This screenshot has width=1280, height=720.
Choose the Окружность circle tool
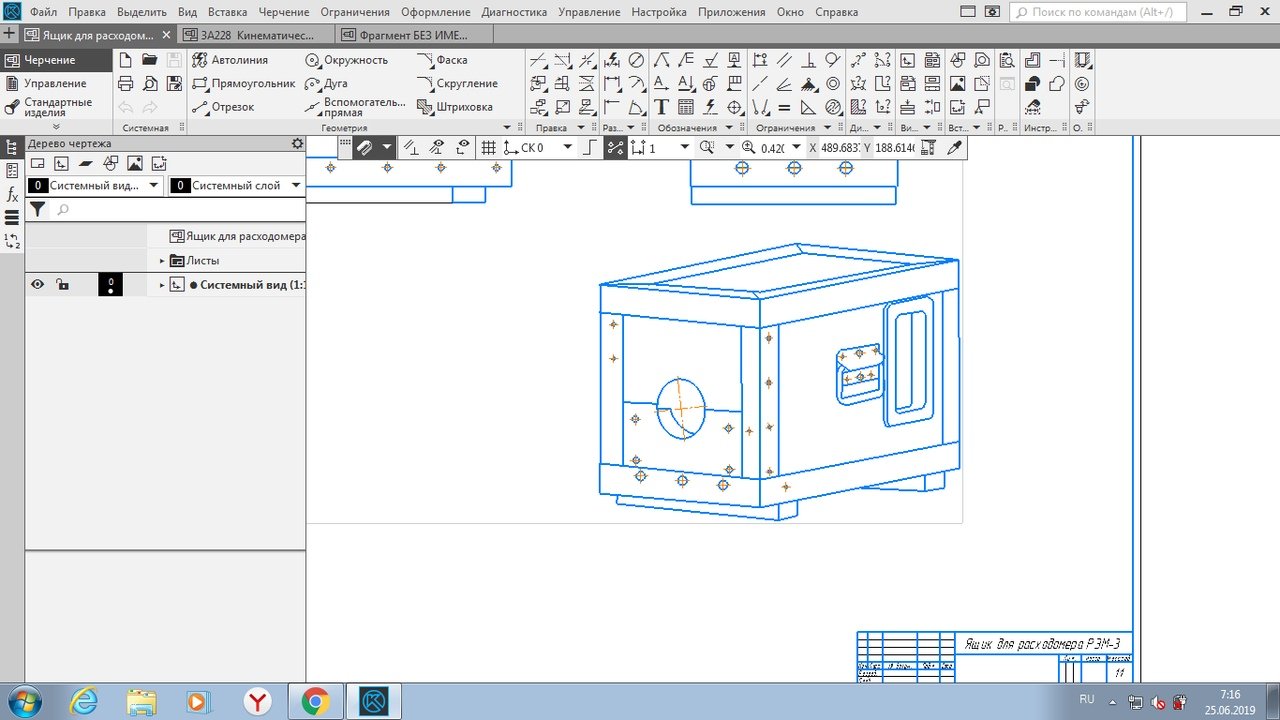[x=346, y=60]
